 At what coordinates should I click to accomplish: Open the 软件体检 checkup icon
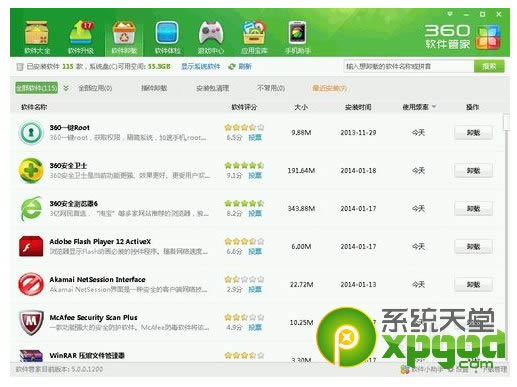[x=167, y=37]
